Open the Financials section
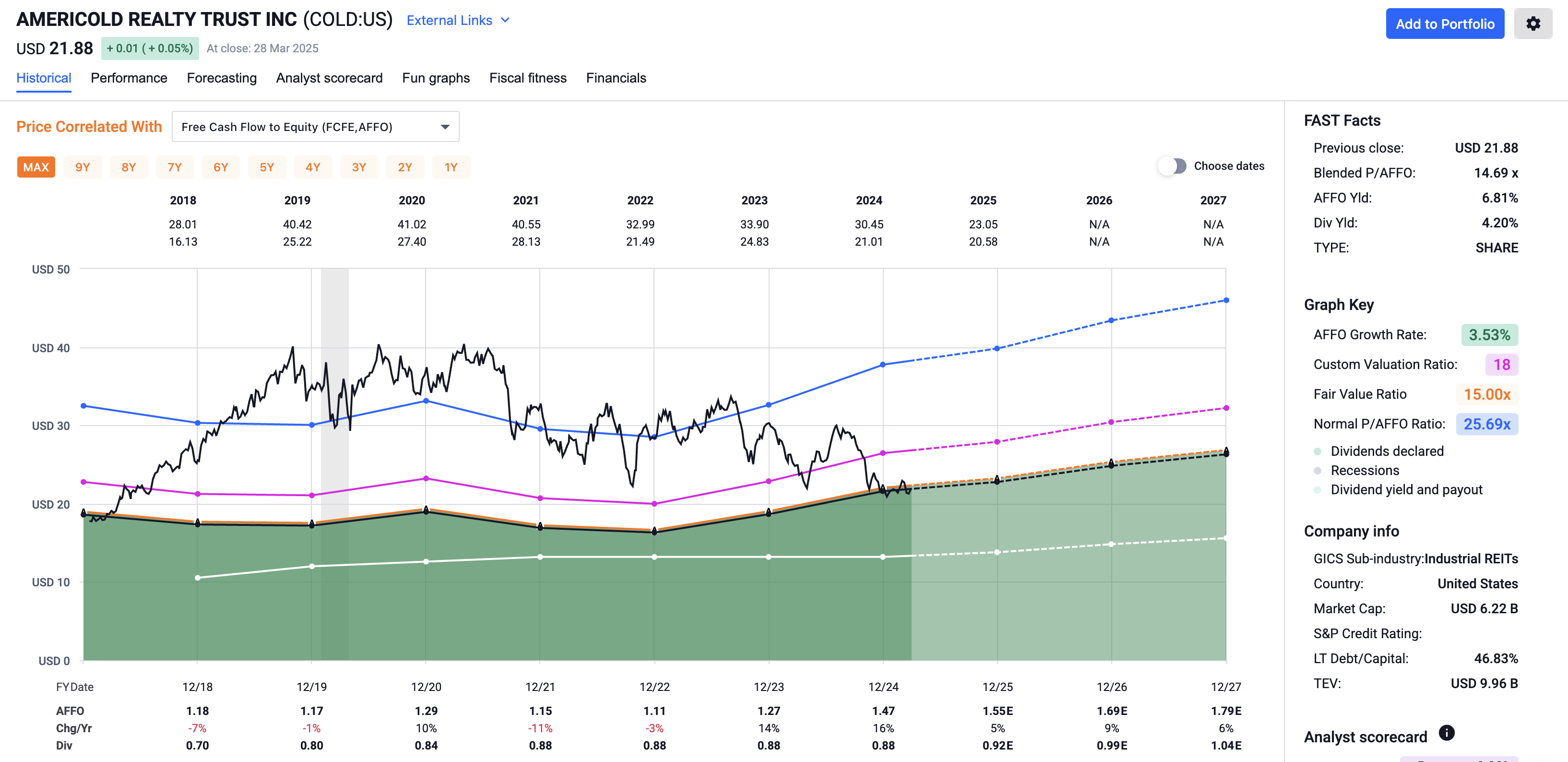Viewport: 1568px width, 762px height. pos(616,78)
